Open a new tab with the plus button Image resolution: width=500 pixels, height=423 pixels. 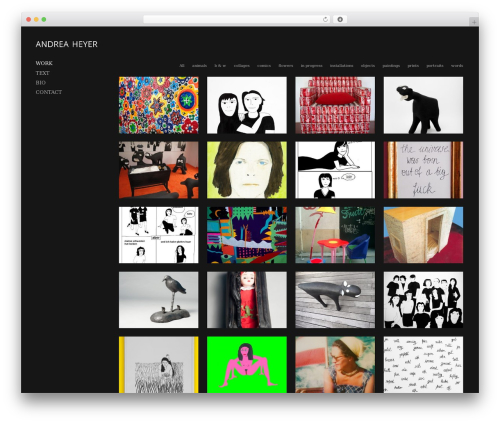474,22
